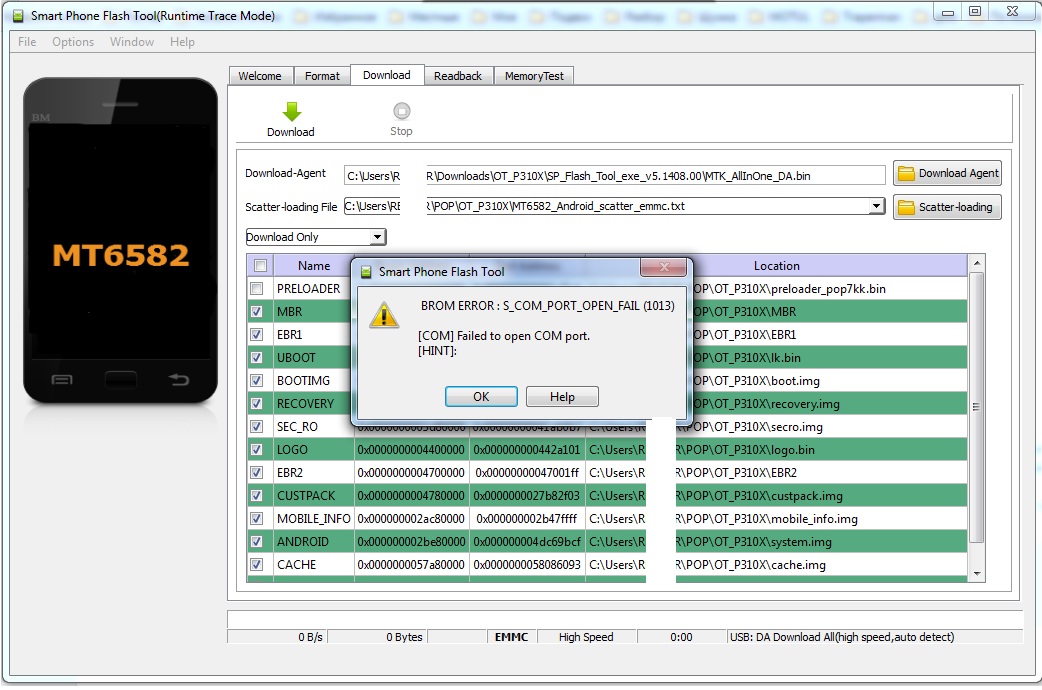Click Help button in error dialog
Viewport: 1042px width, 690px height.
[x=562, y=397]
